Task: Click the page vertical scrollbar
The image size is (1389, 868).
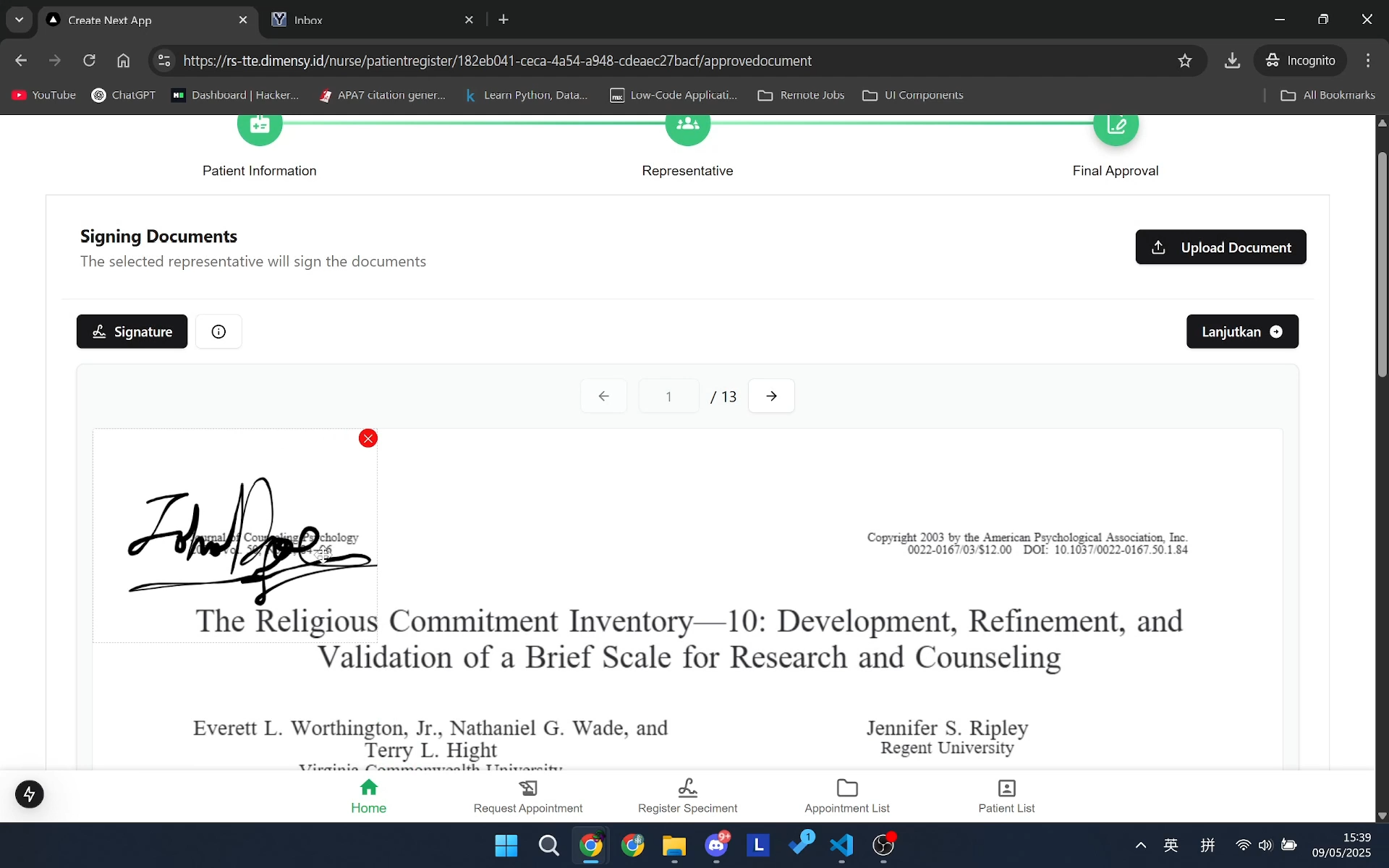Action: click(1382, 264)
